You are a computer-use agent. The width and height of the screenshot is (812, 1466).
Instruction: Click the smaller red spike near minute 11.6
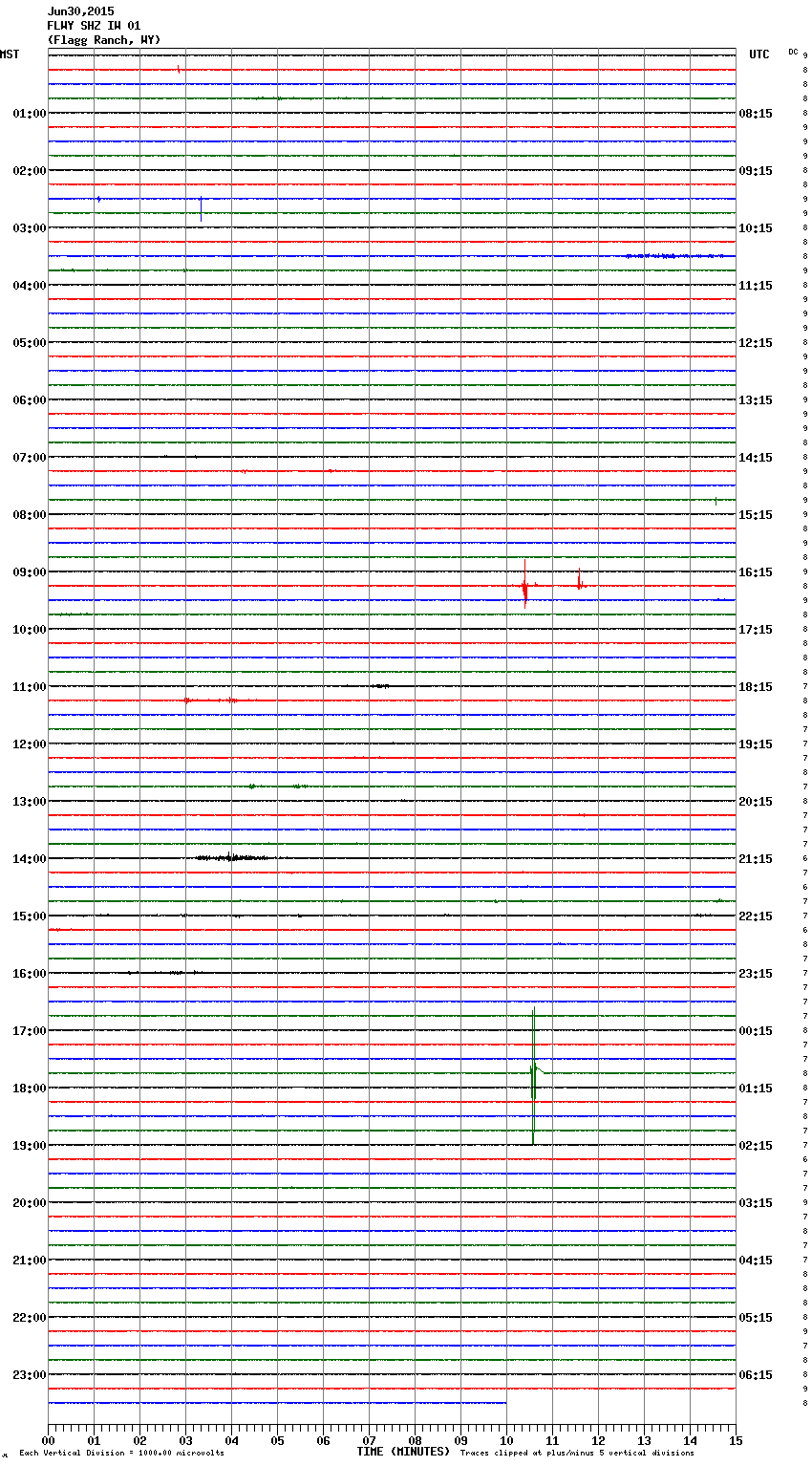click(x=579, y=580)
